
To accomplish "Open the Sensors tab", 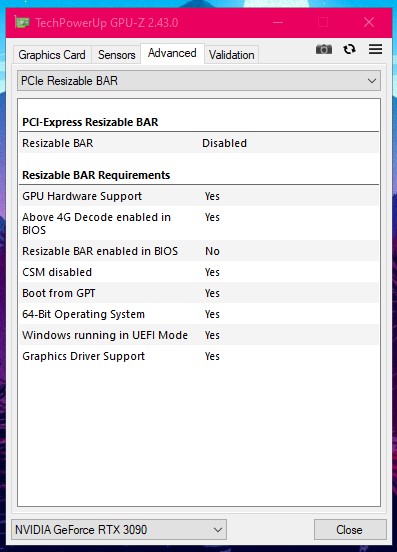I will click(x=116, y=55).
